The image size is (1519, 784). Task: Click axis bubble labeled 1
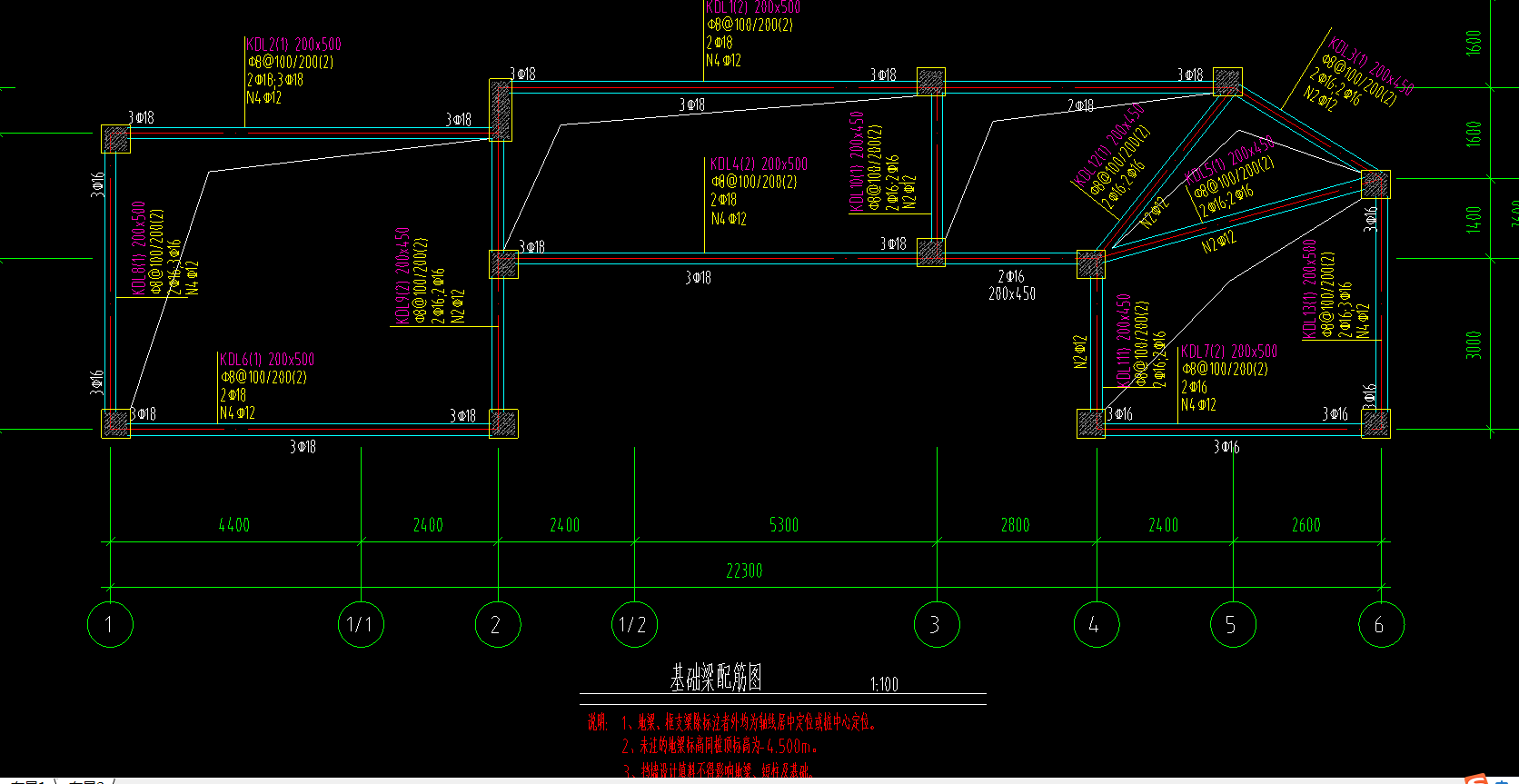[110, 624]
